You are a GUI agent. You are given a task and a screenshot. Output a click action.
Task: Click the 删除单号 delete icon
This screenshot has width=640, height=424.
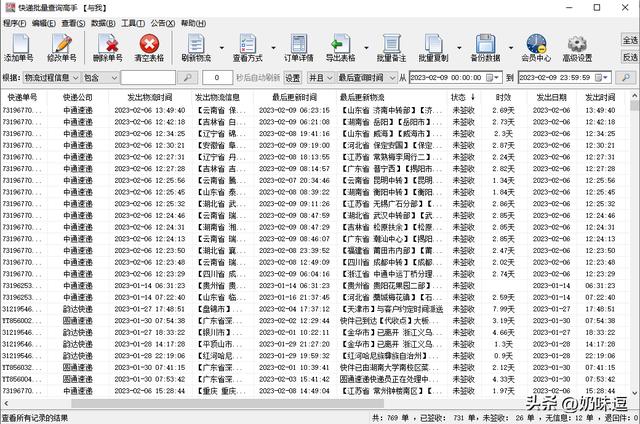pyautogui.click(x=108, y=48)
